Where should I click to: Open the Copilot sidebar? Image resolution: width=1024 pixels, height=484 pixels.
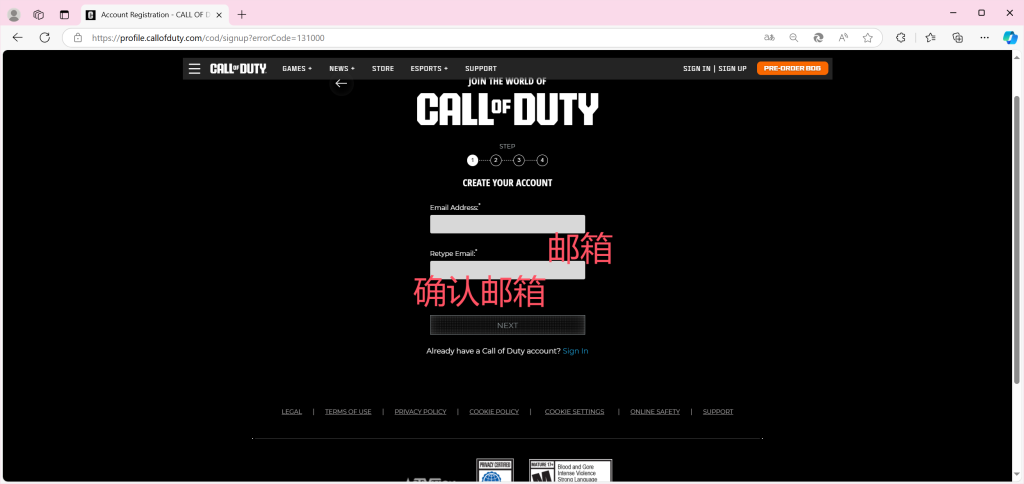(1010, 38)
